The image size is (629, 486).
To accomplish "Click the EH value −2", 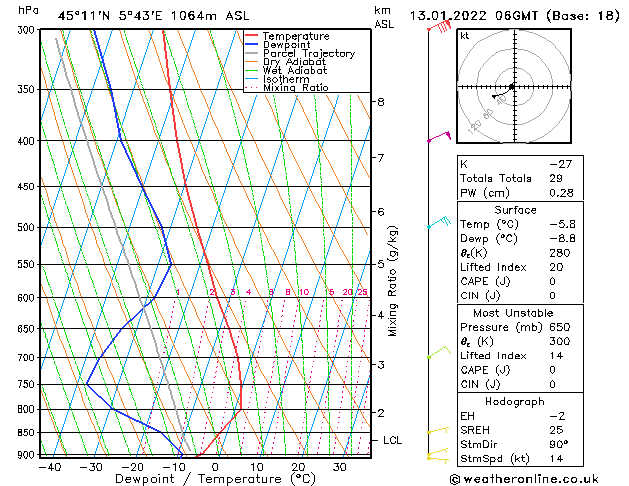I will pyautogui.click(x=557, y=416).
